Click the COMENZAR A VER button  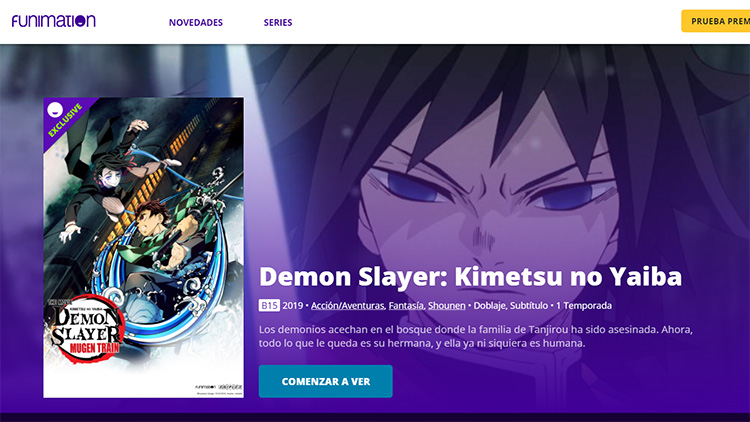(x=326, y=381)
